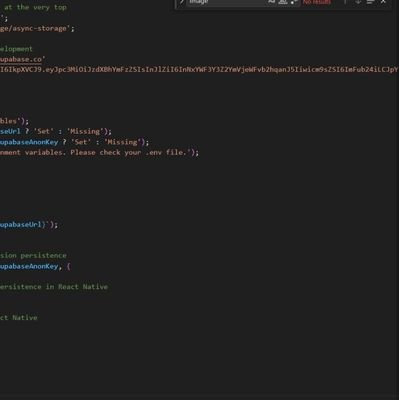
Task: Close the find widget
Action: (383, 2)
